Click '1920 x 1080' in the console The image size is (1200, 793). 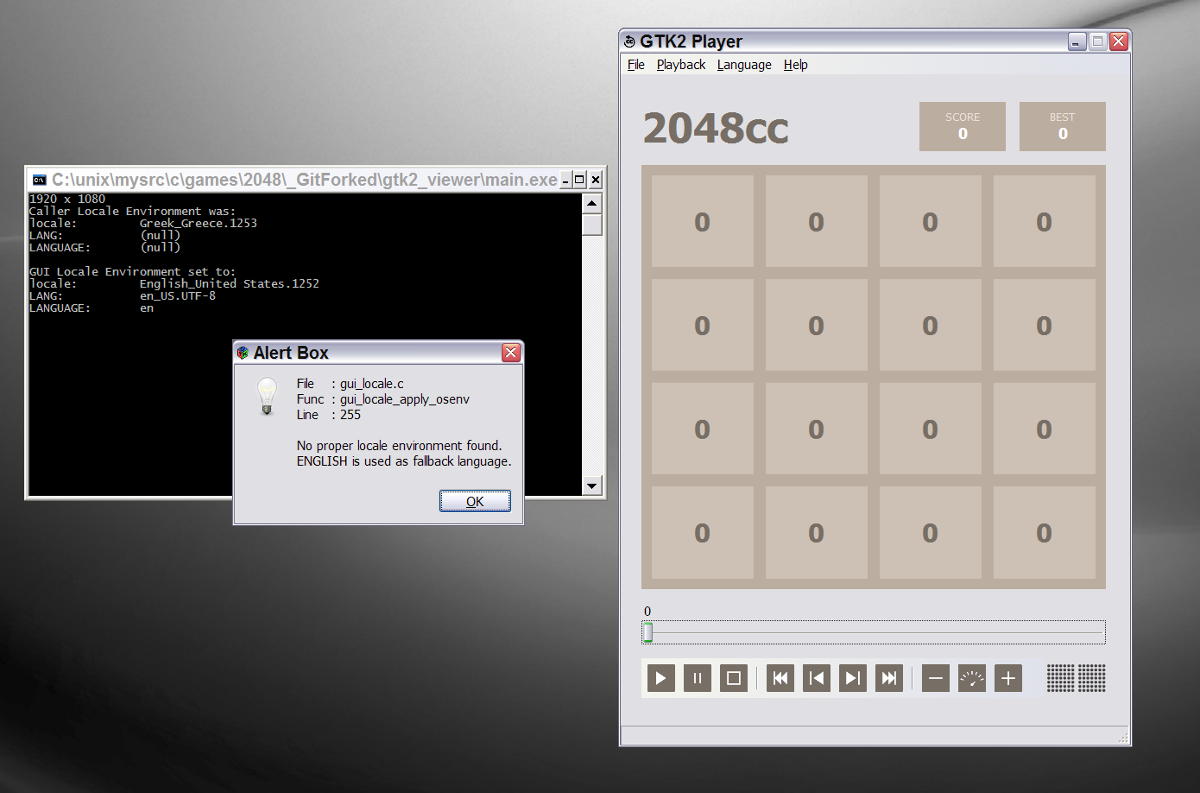pyautogui.click(x=67, y=199)
